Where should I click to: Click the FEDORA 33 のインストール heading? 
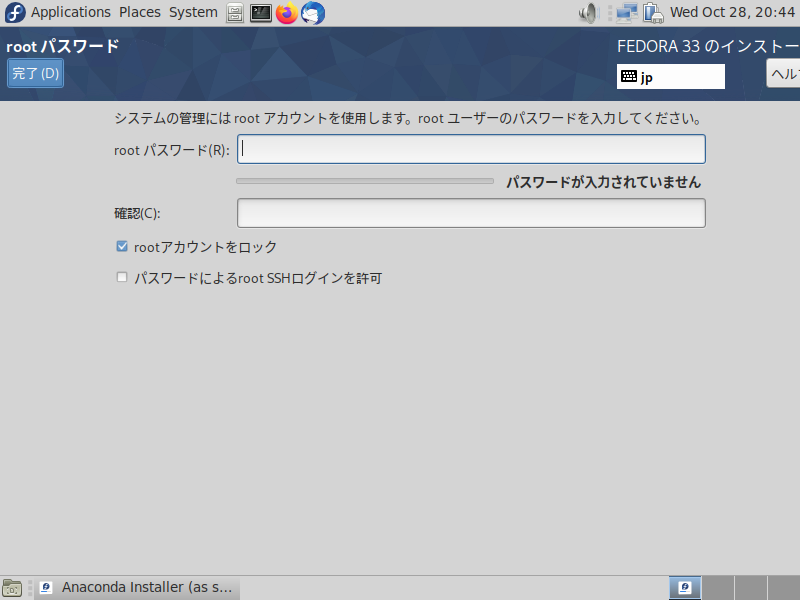tap(708, 46)
